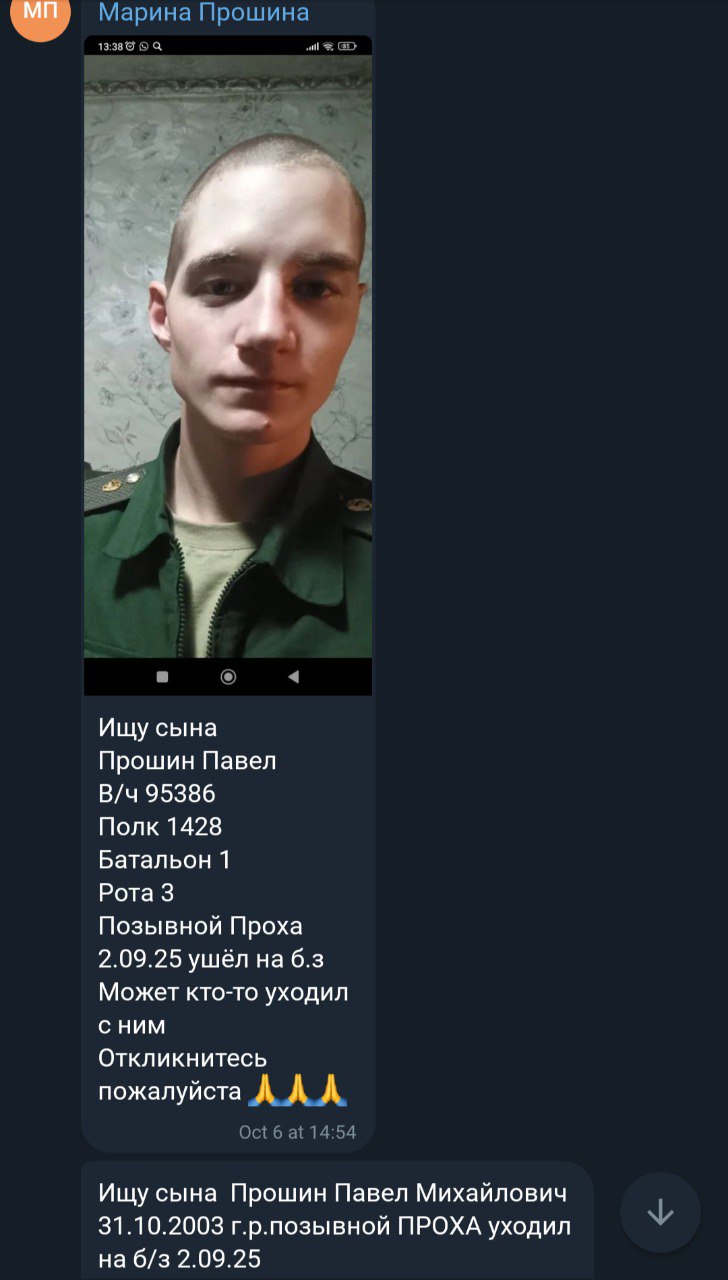
Task: Click the 13:38 clock in the photo
Action: 110,46
